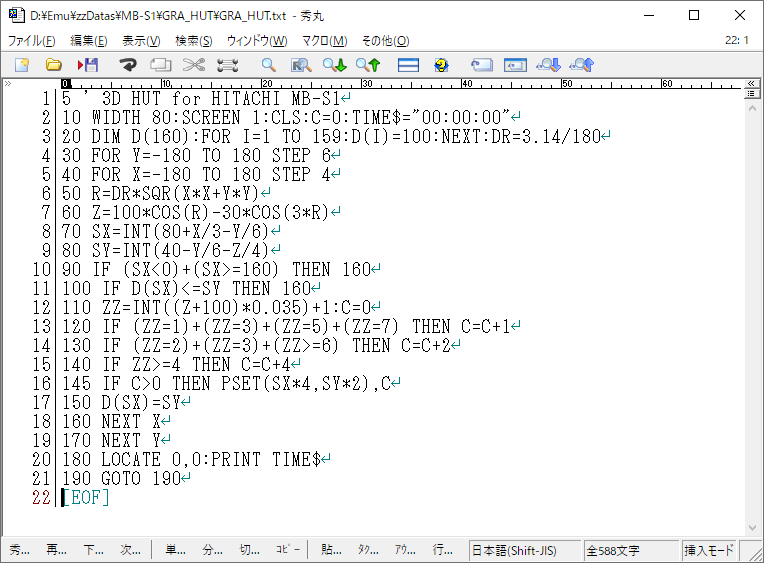Image resolution: width=764 pixels, height=563 pixels.
Task: Click the 切... function key button
Action: point(249,550)
